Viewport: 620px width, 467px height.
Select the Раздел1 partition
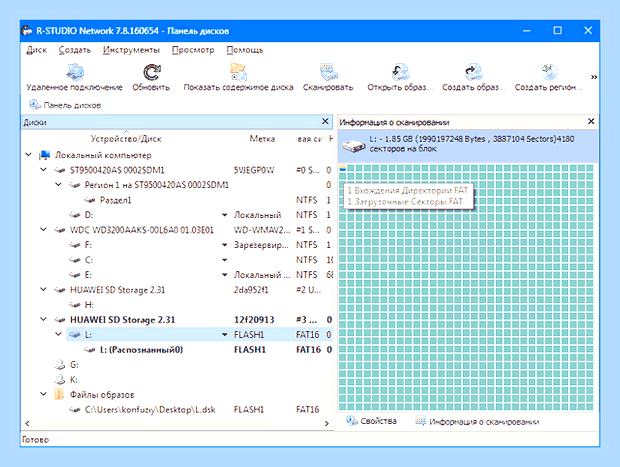[x=115, y=200]
